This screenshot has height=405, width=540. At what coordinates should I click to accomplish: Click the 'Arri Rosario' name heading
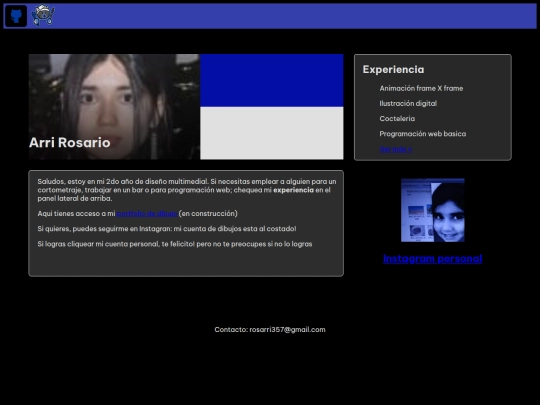click(x=70, y=143)
